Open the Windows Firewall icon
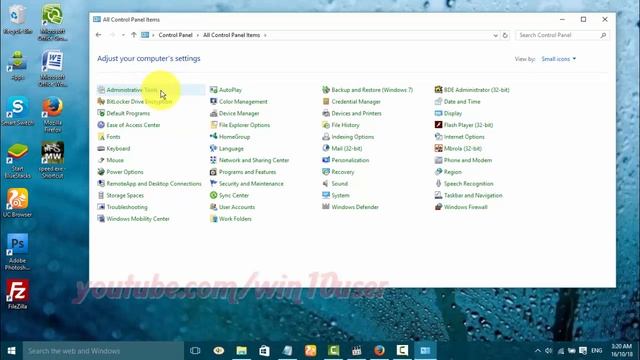The height and width of the screenshot is (360, 640). click(x=438, y=207)
